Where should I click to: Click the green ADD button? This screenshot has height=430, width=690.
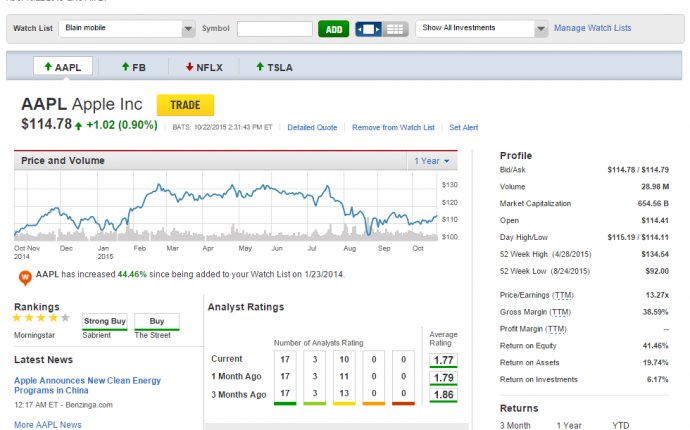[x=334, y=29]
